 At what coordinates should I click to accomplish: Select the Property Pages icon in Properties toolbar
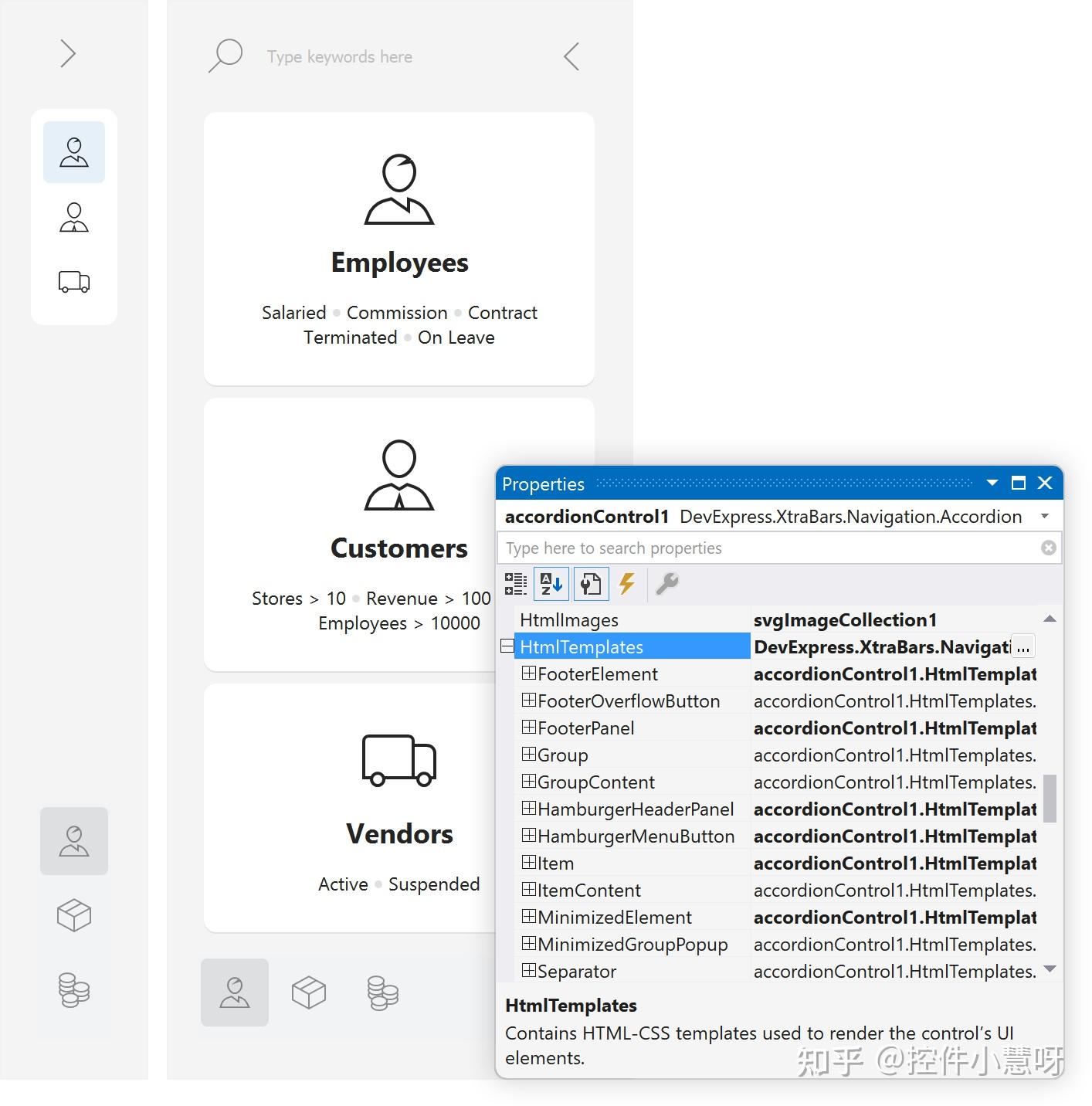[592, 584]
